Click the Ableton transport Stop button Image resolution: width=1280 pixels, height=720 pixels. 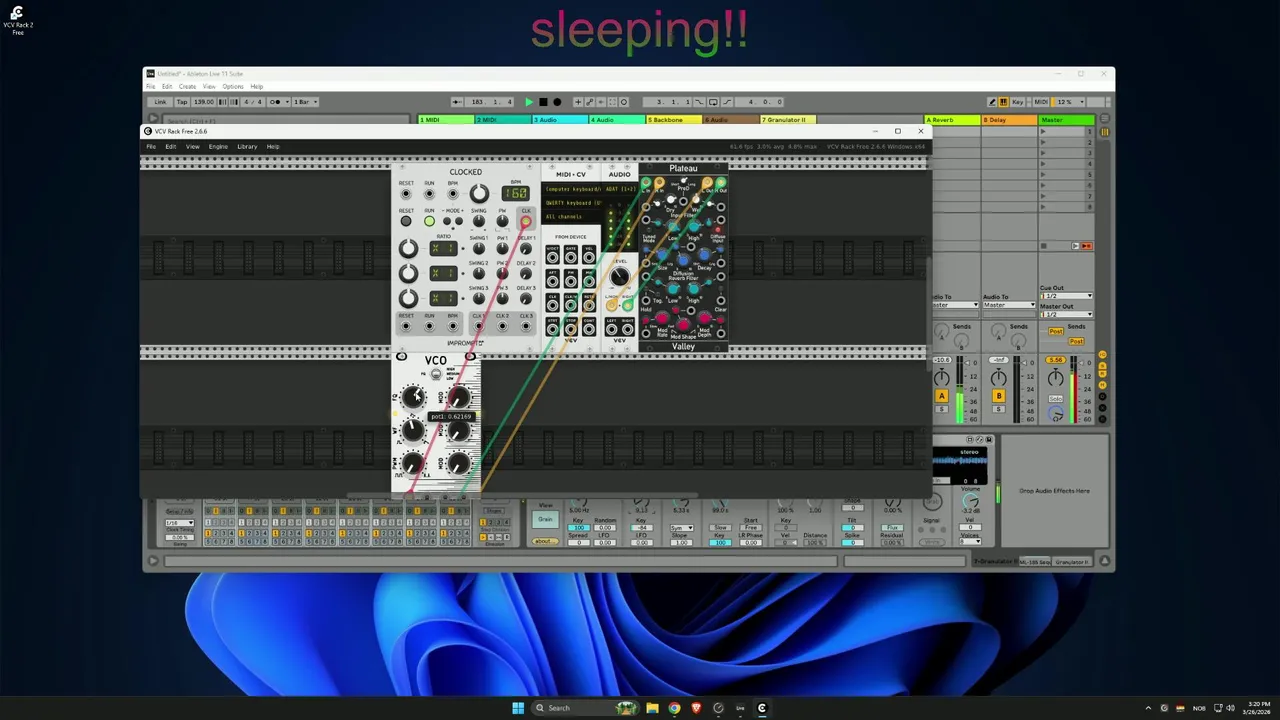click(x=543, y=102)
